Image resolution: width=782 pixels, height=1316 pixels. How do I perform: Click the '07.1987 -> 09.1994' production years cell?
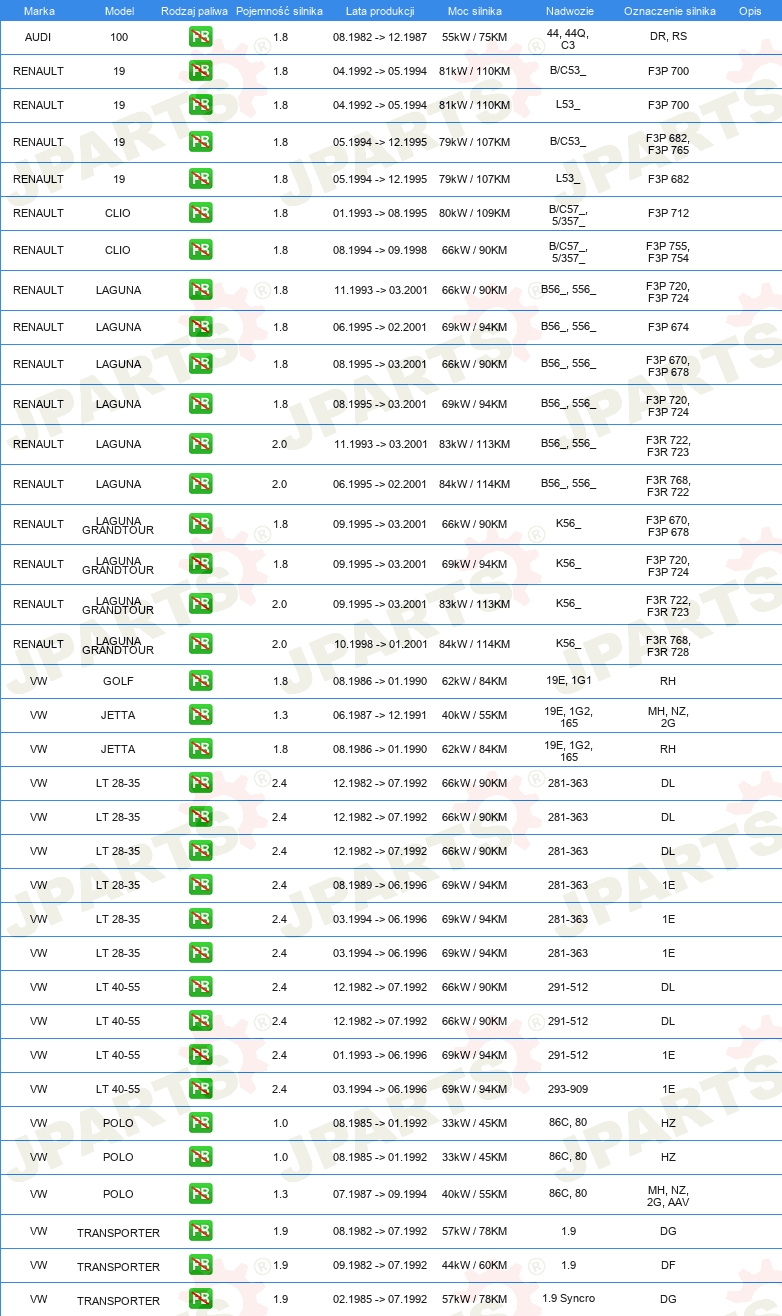click(x=380, y=1194)
